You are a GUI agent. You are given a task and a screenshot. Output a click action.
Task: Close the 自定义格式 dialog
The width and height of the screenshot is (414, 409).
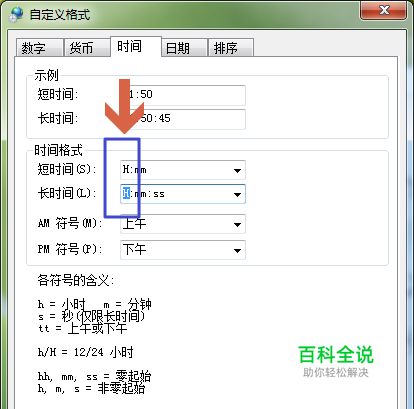[384, 11]
